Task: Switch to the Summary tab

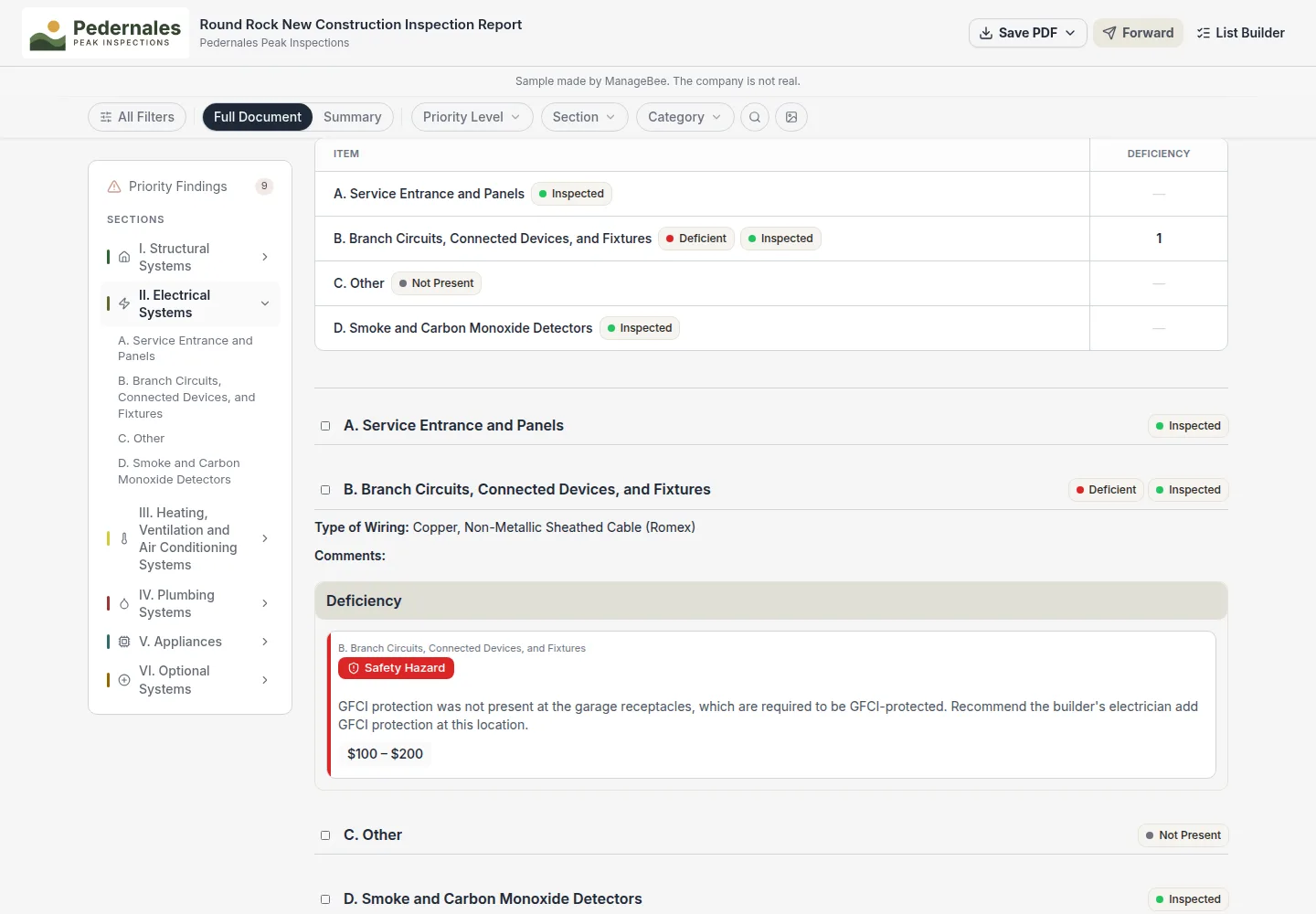Action: (x=353, y=117)
